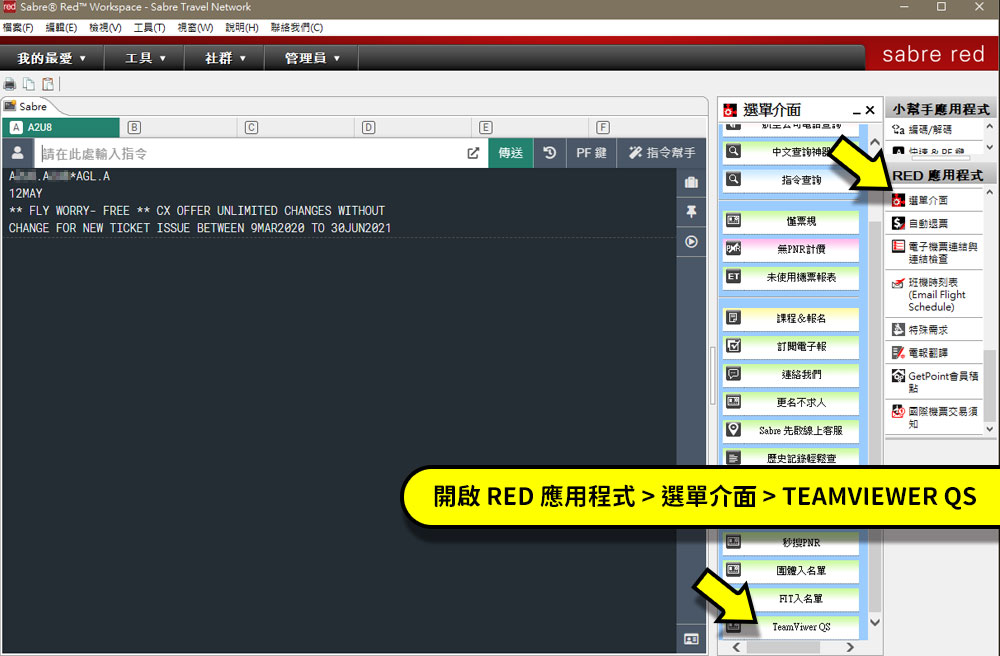
Task: Expand 管理員 dropdown
Action: tap(312, 58)
